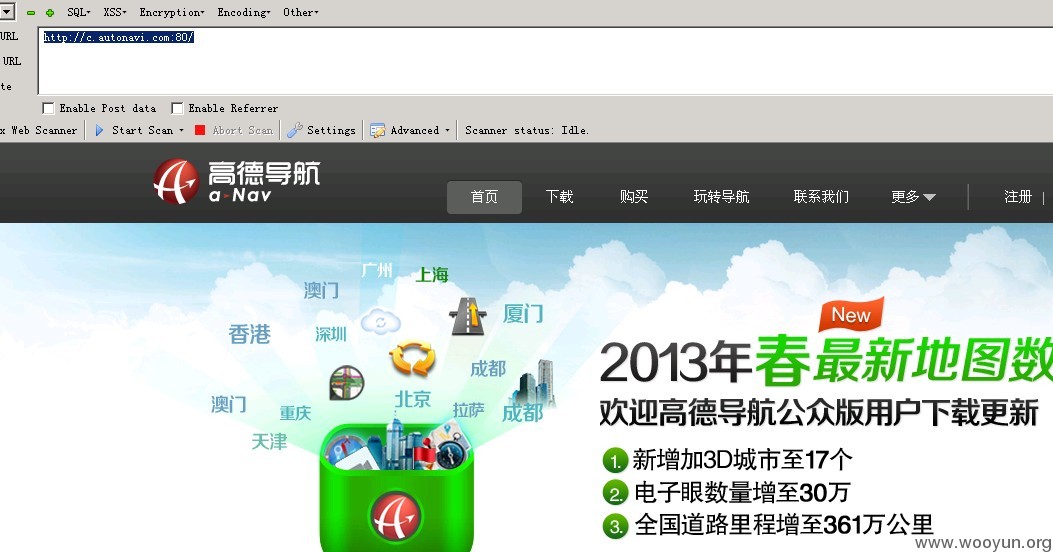Open the Encoding menu

point(244,12)
